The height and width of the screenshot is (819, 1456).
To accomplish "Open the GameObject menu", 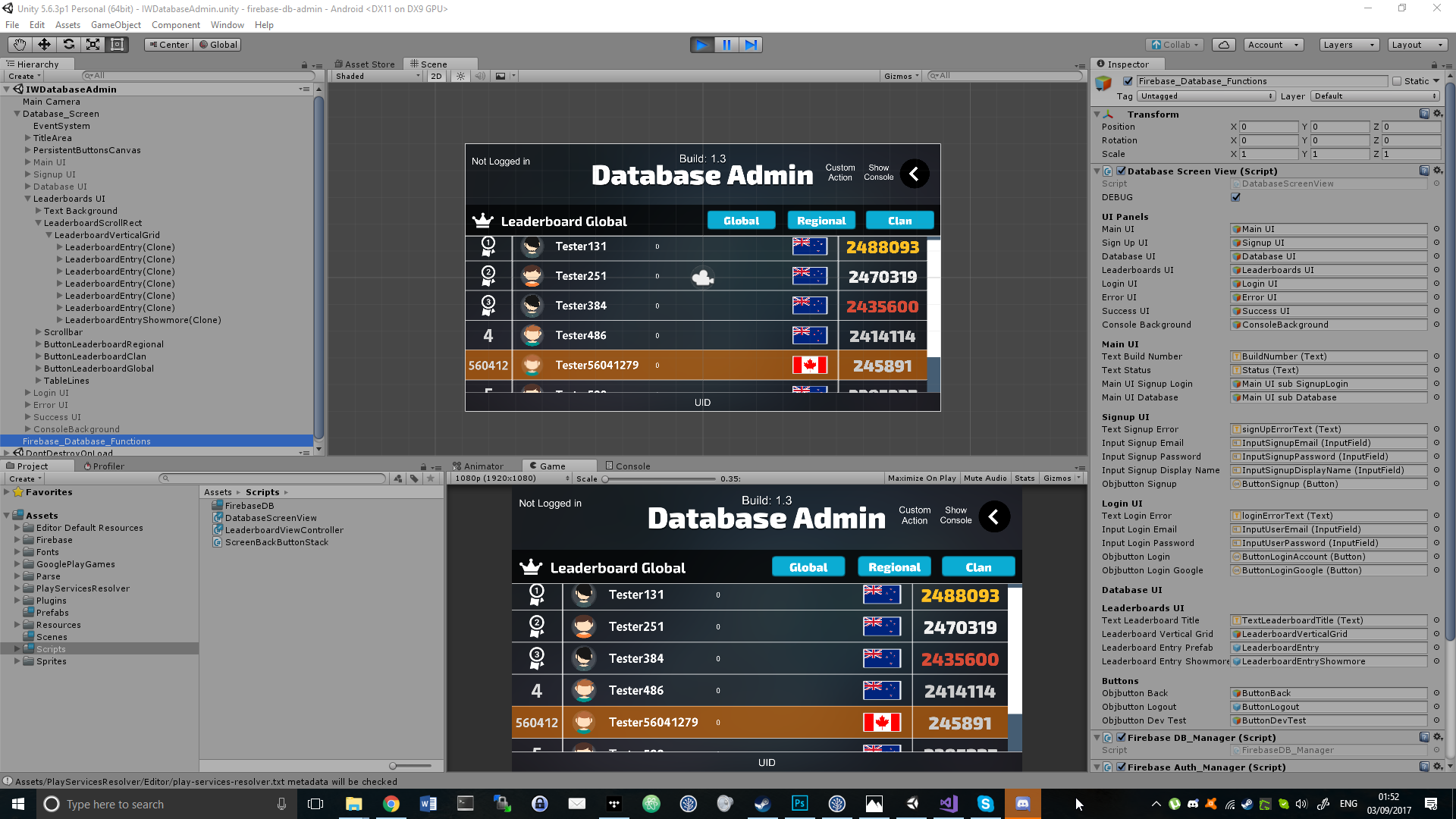I will click(x=115, y=25).
